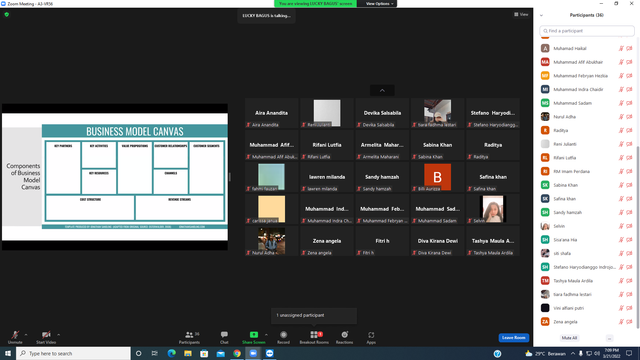Click muted mic icon for Raditya
Screen dimensions: 640x360
621,130
